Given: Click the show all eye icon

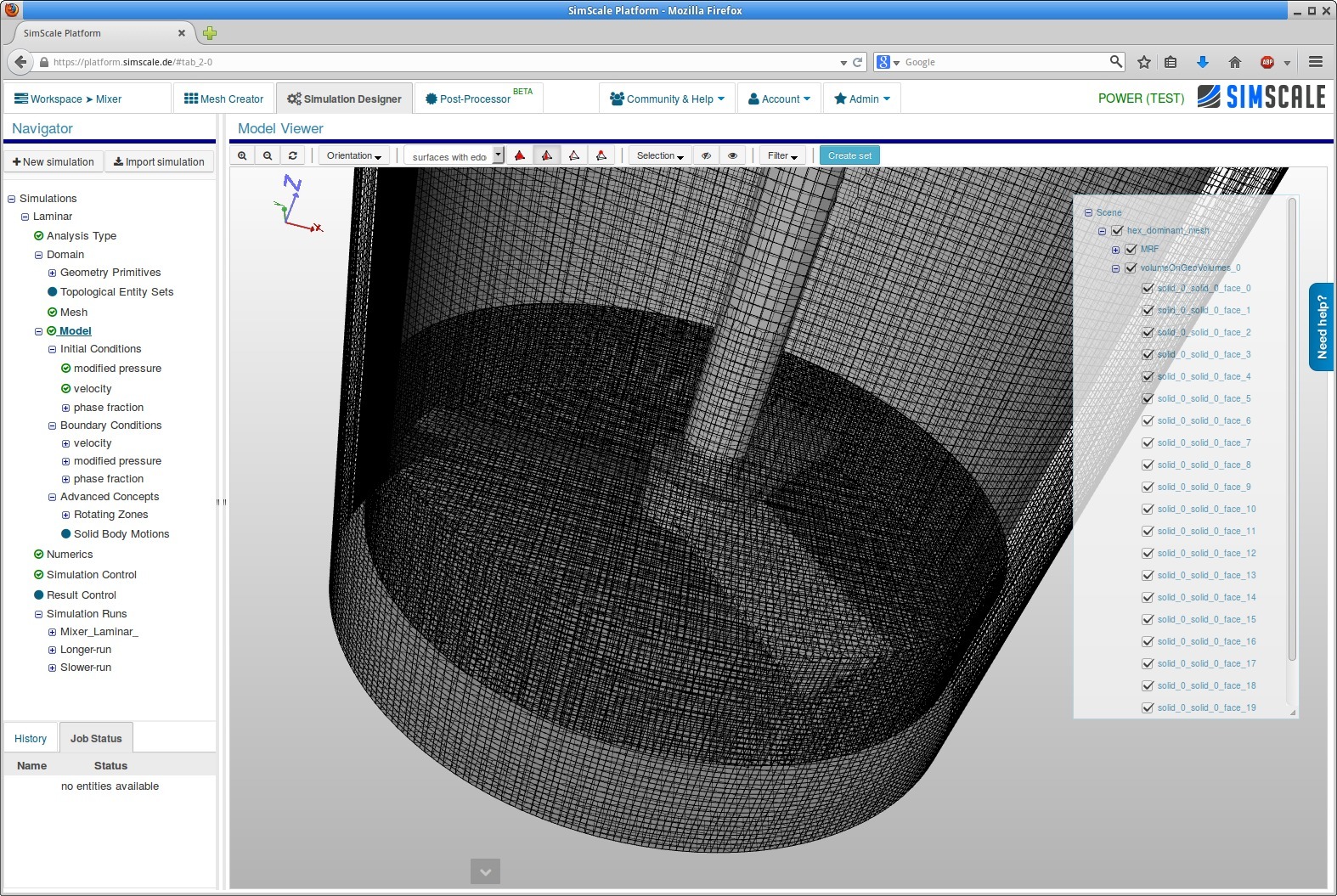Looking at the screenshot, I should pos(732,155).
